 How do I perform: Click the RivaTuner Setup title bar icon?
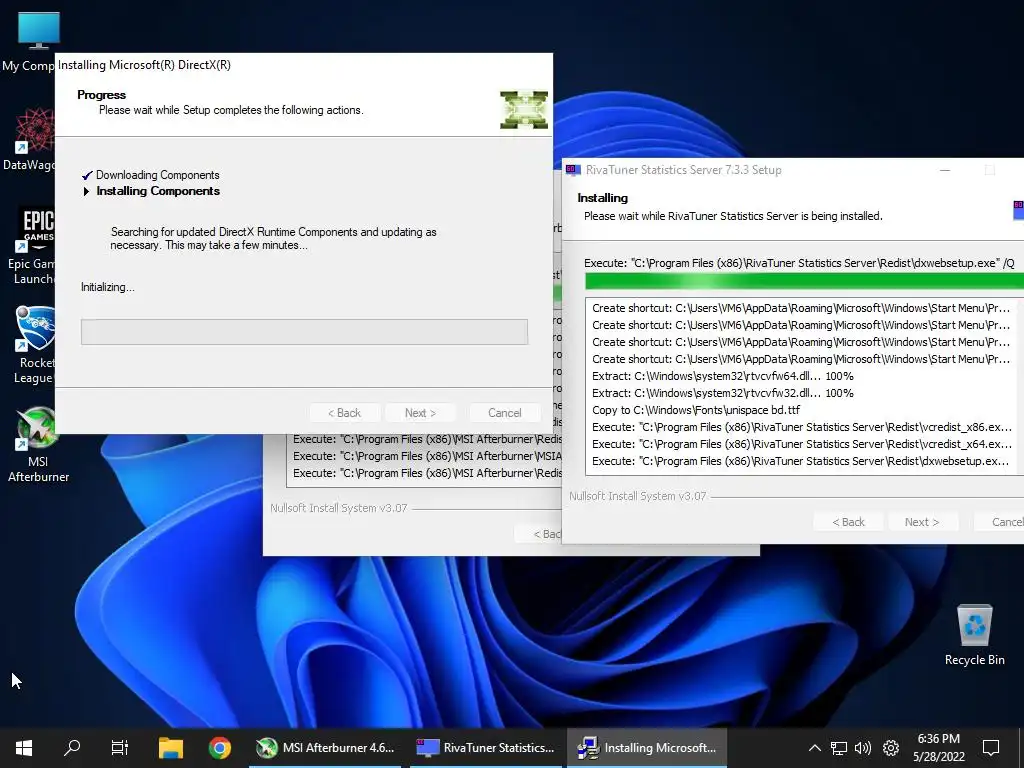[x=573, y=170]
